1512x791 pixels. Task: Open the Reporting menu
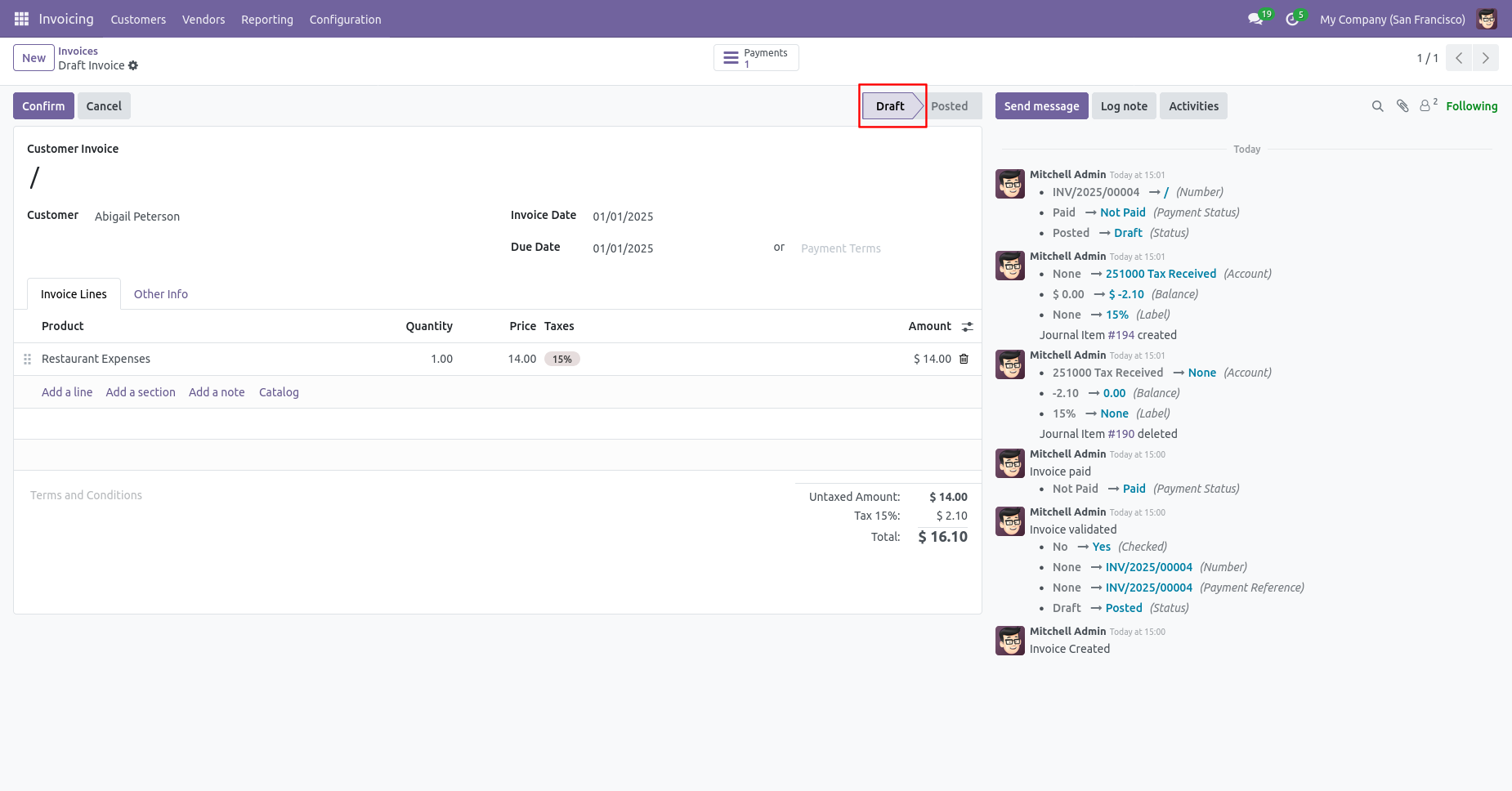[267, 20]
